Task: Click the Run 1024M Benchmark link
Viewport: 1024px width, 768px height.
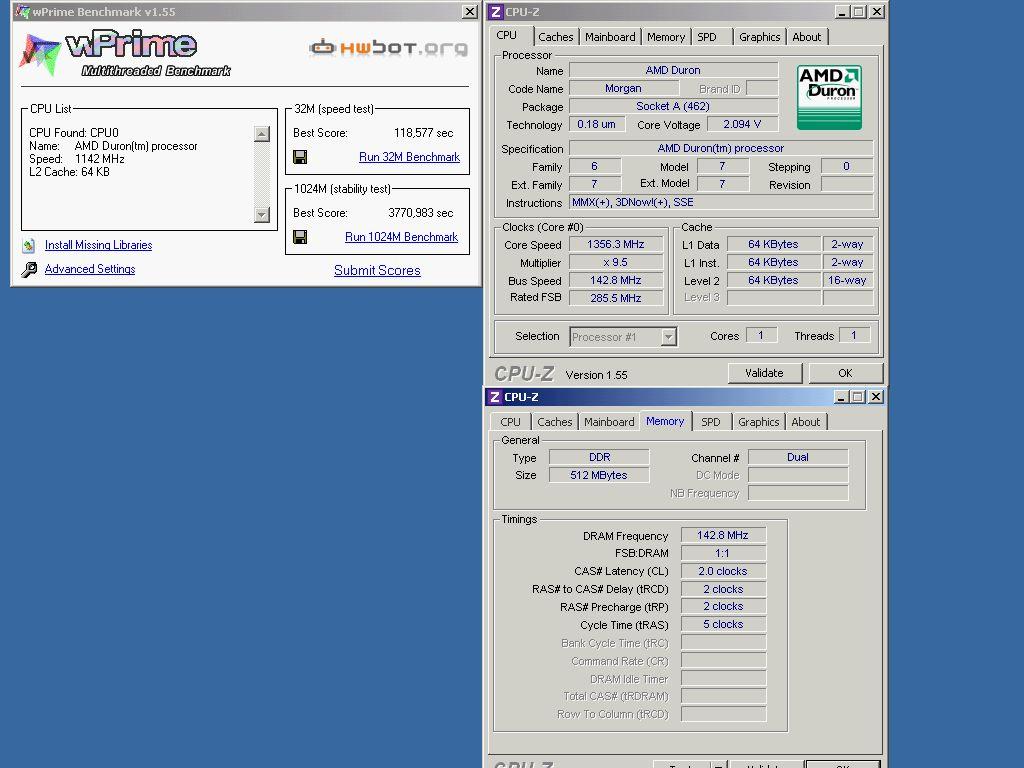Action: [x=401, y=237]
